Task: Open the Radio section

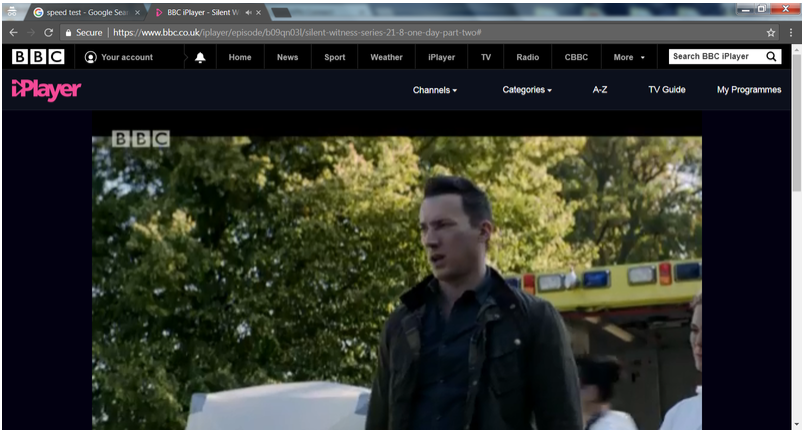Action: (527, 57)
